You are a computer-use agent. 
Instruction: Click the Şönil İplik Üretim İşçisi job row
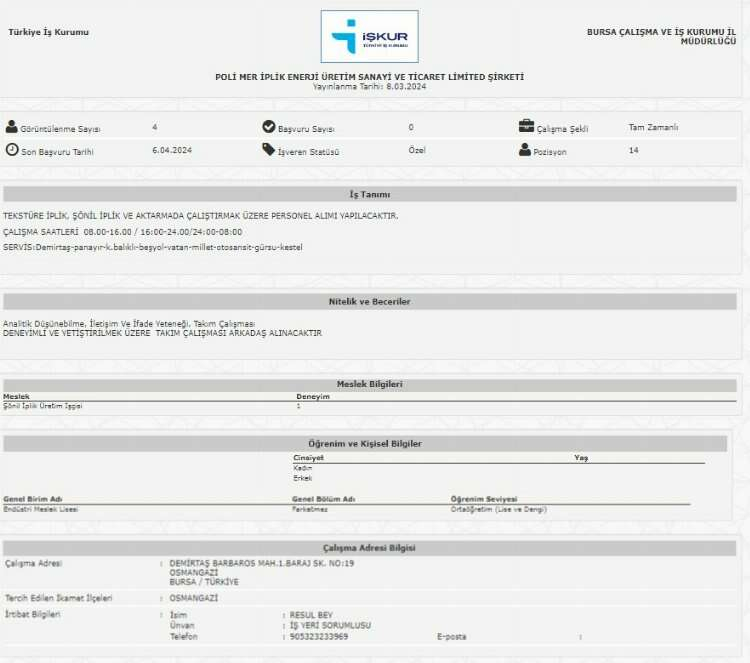[x=43, y=406]
